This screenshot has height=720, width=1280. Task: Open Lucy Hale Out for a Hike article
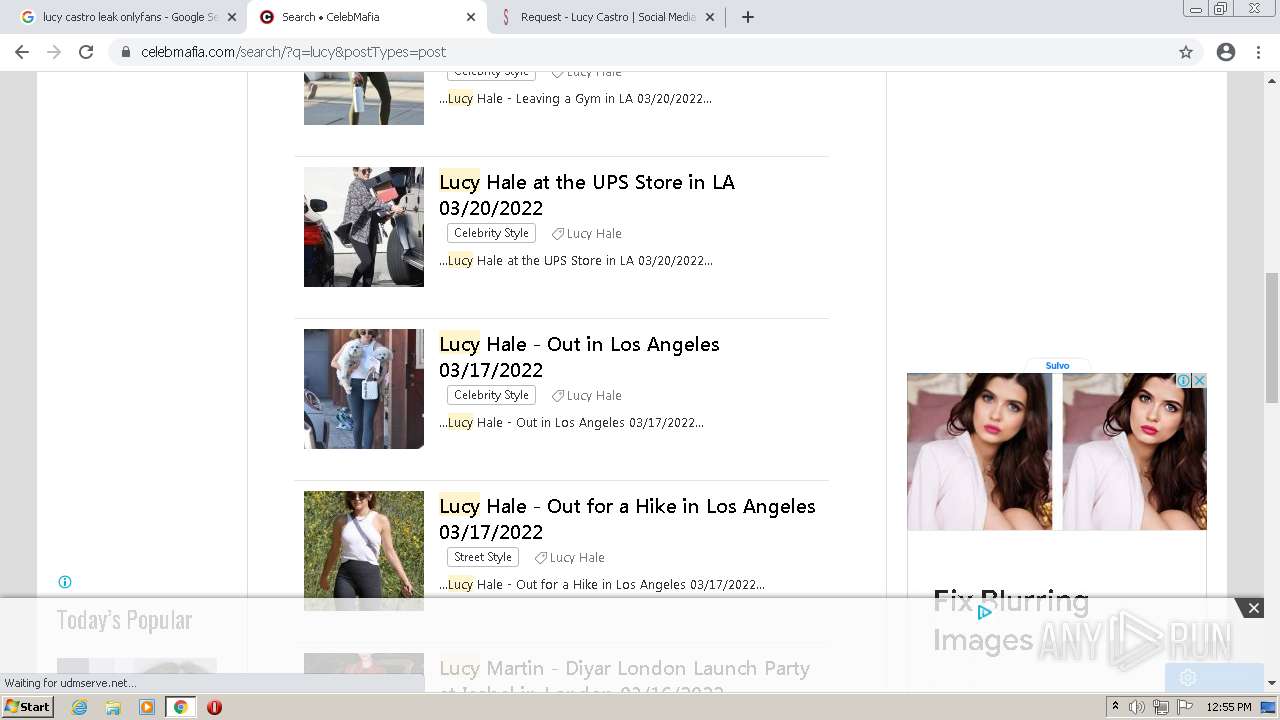coord(627,519)
